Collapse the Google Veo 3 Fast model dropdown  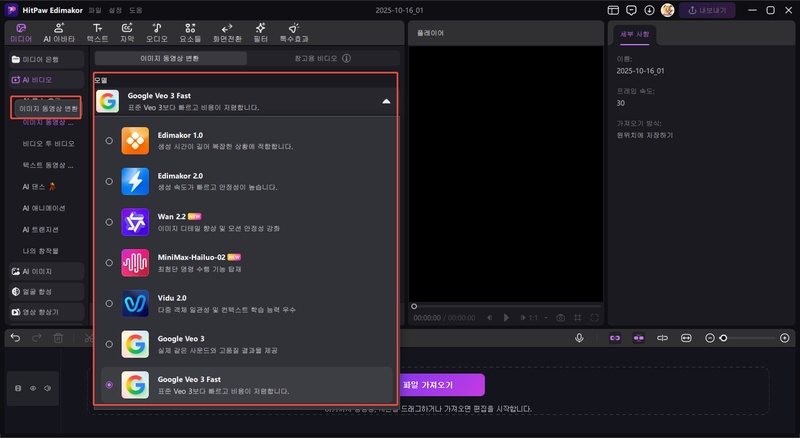coord(385,101)
